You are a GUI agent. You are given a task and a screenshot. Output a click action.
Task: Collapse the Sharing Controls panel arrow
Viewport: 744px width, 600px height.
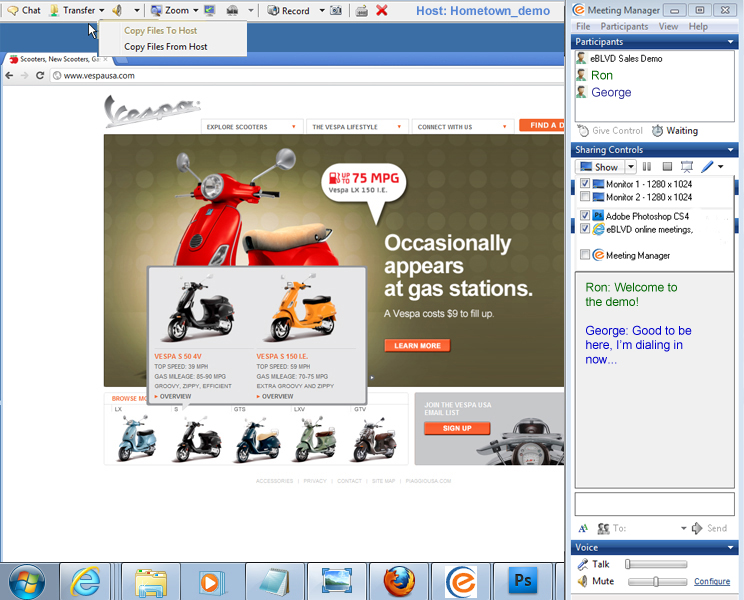(730, 150)
